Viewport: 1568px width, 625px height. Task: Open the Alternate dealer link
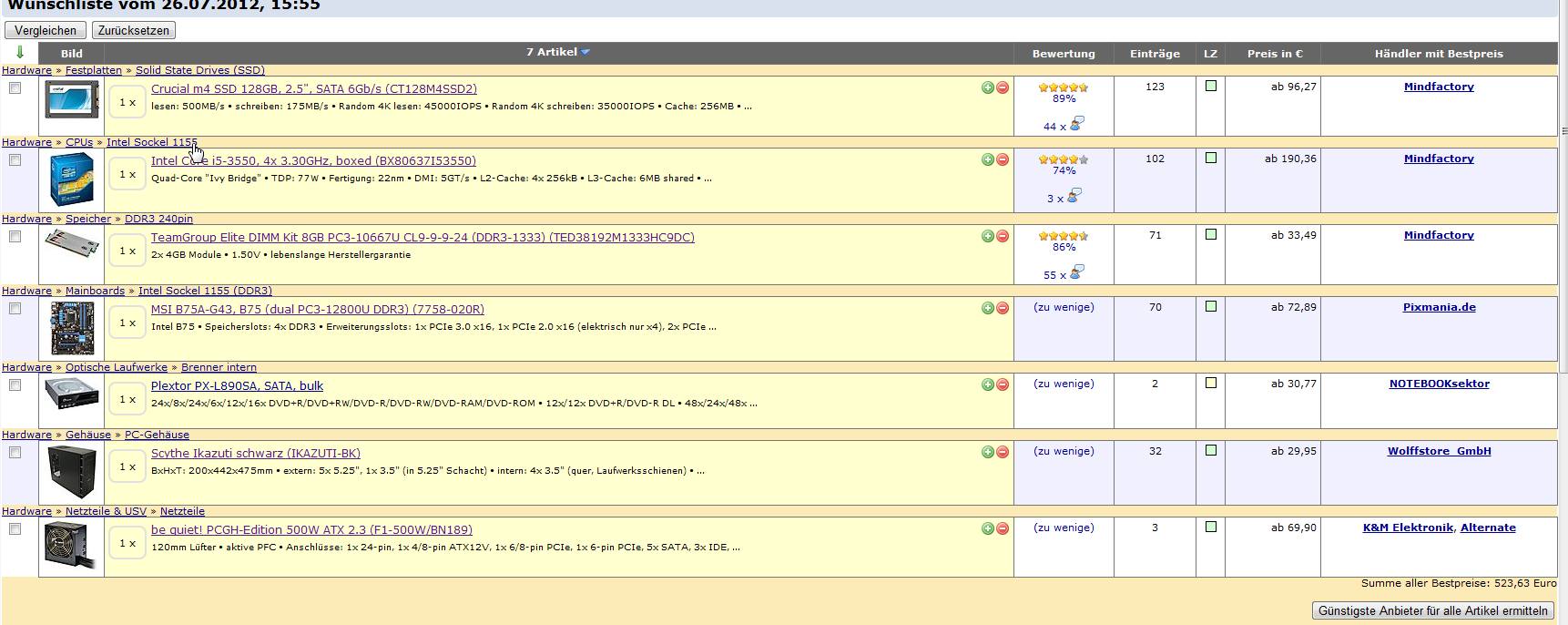pyautogui.click(x=1488, y=528)
